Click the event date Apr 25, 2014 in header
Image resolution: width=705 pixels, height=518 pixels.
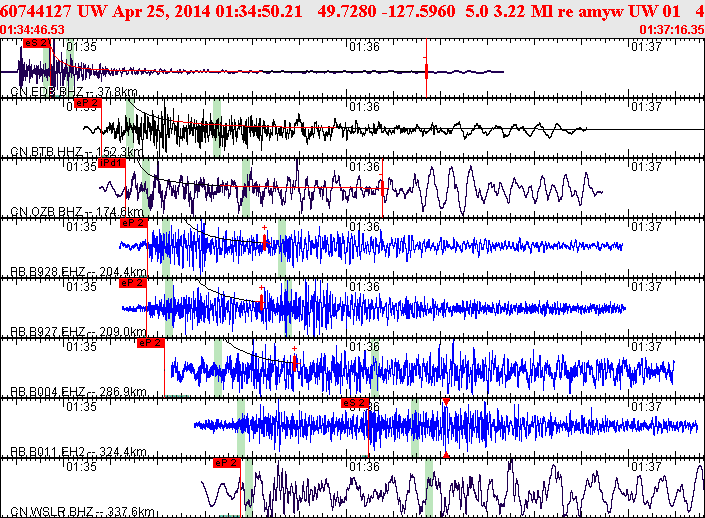pos(161,11)
